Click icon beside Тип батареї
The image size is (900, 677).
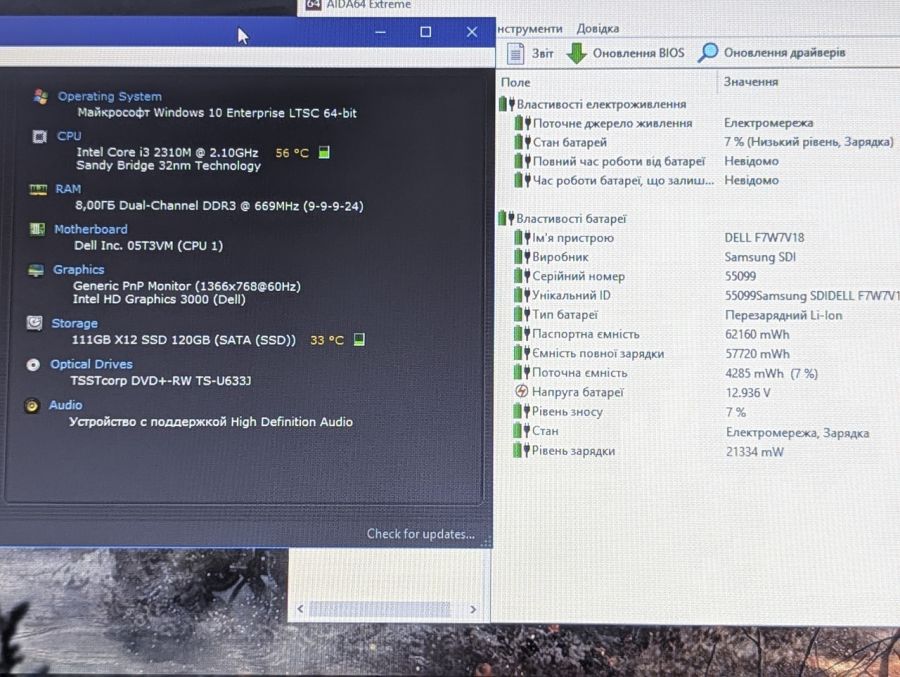(x=522, y=315)
